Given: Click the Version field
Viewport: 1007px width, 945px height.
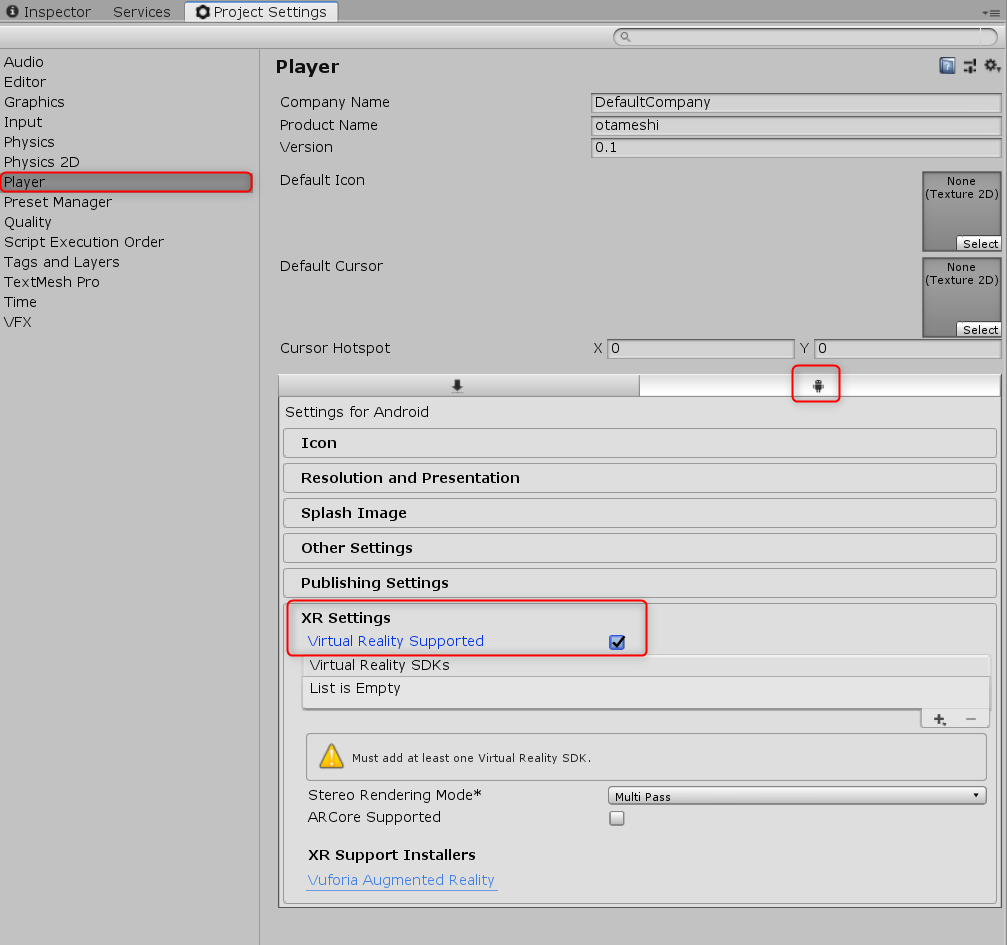Looking at the screenshot, I should click(x=796, y=147).
